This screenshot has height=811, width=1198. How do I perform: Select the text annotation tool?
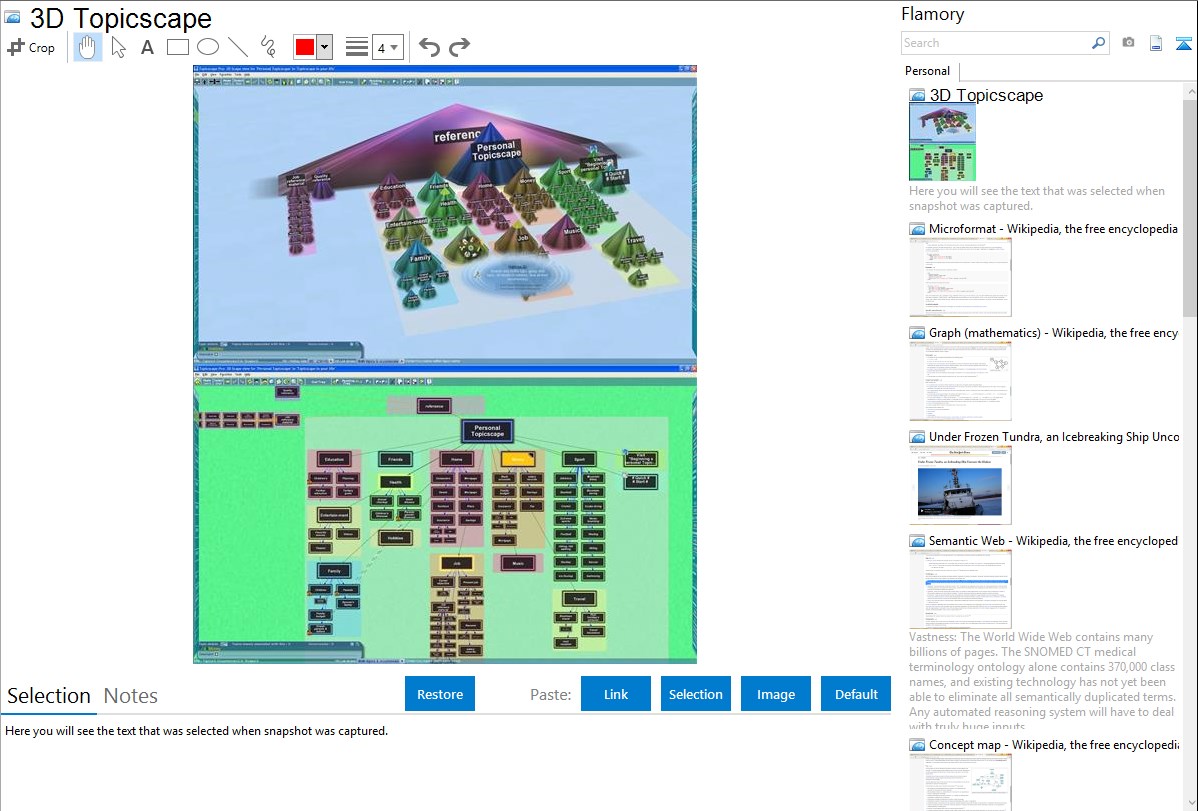(147, 47)
